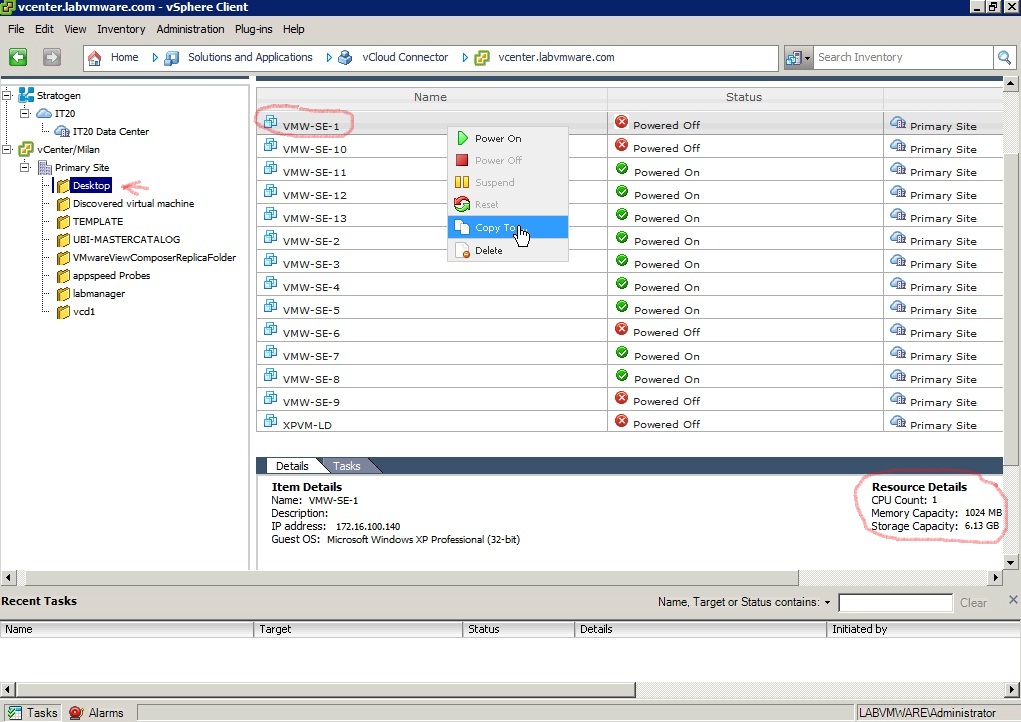Select the labmanager folder
This screenshot has width=1021, height=722.
[x=98, y=294]
